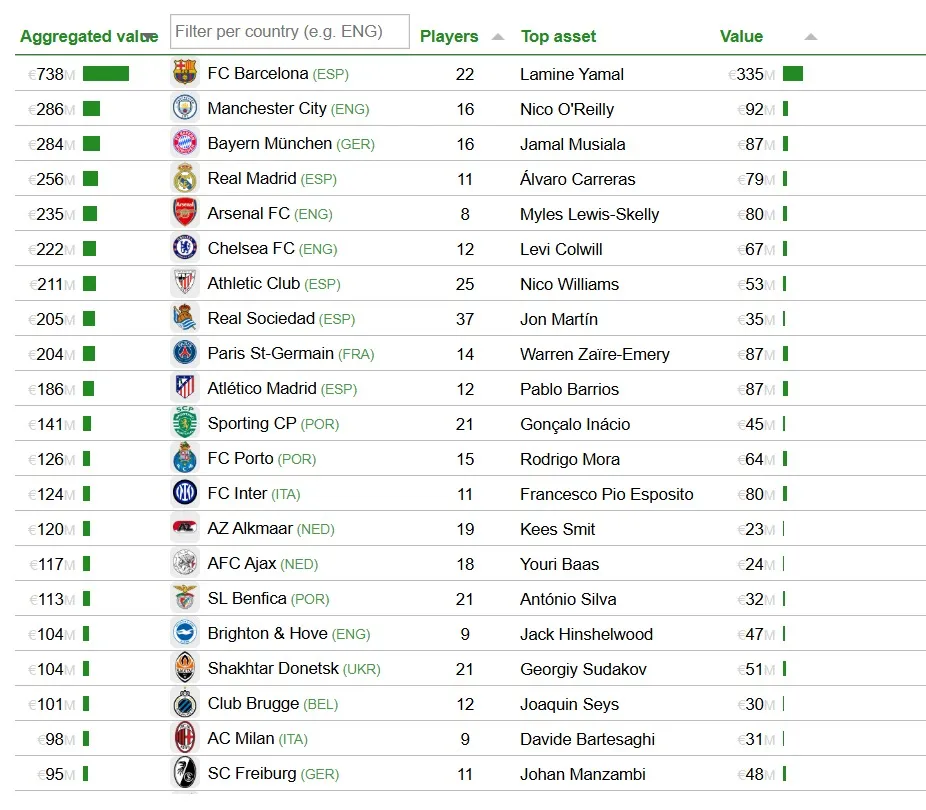Open the Real Sociedad team link
926x810 pixels.
point(261,319)
